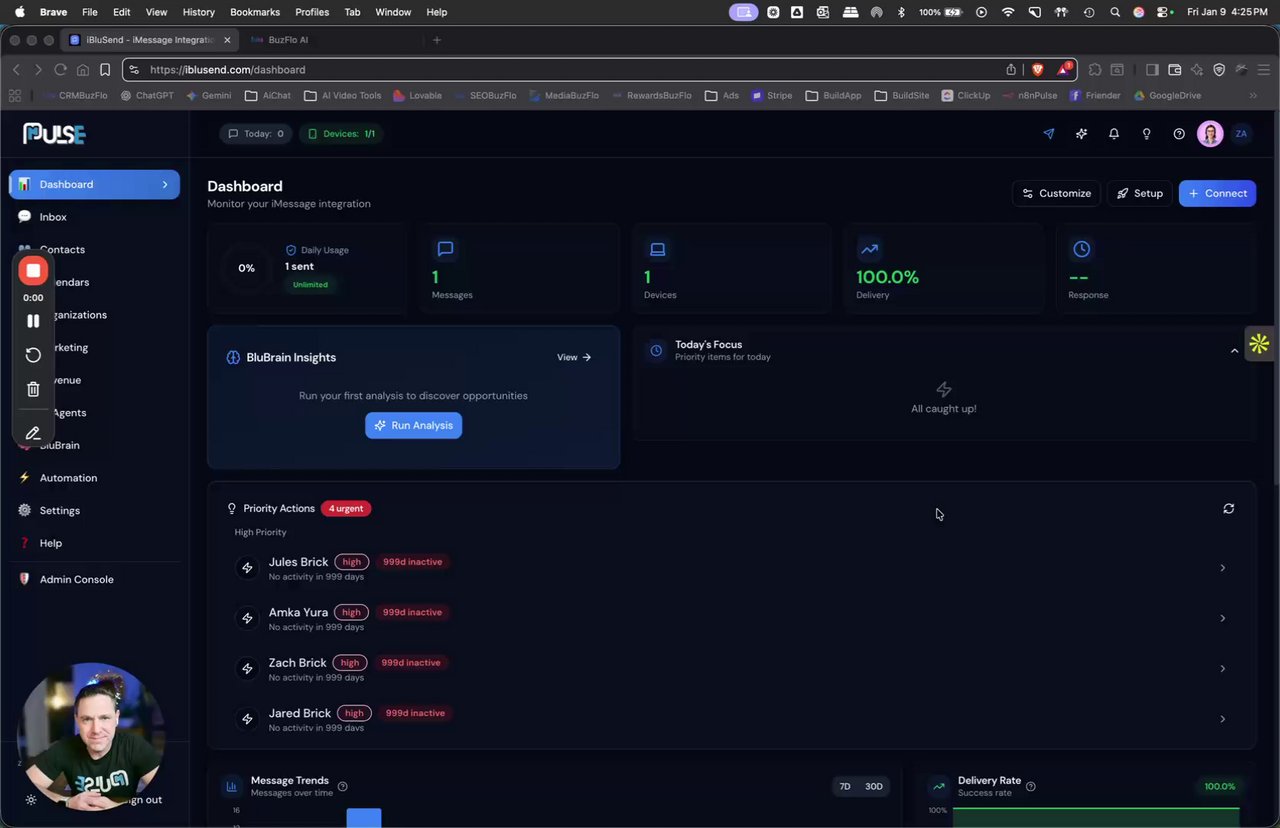Click the ZA account initials badge
Viewport: 1280px width, 828px height.
click(1242, 134)
